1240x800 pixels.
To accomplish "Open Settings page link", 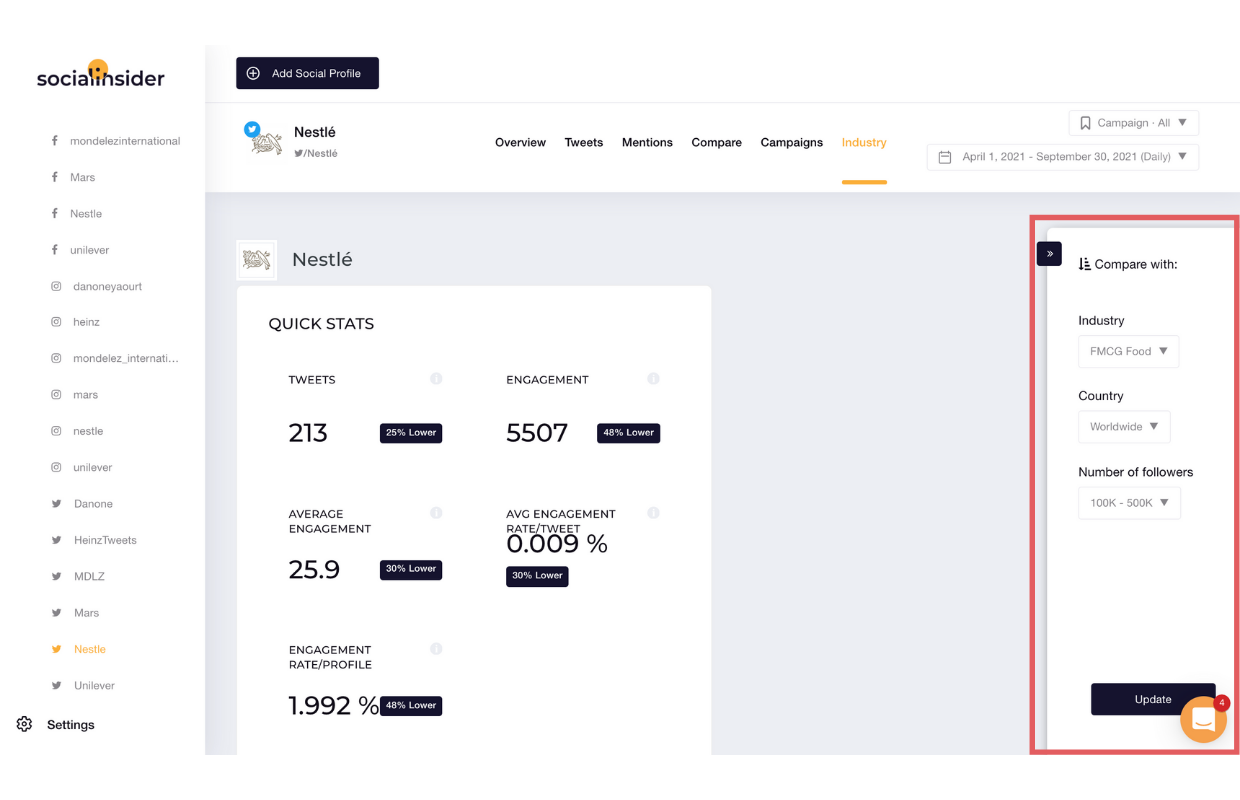I will [71, 724].
